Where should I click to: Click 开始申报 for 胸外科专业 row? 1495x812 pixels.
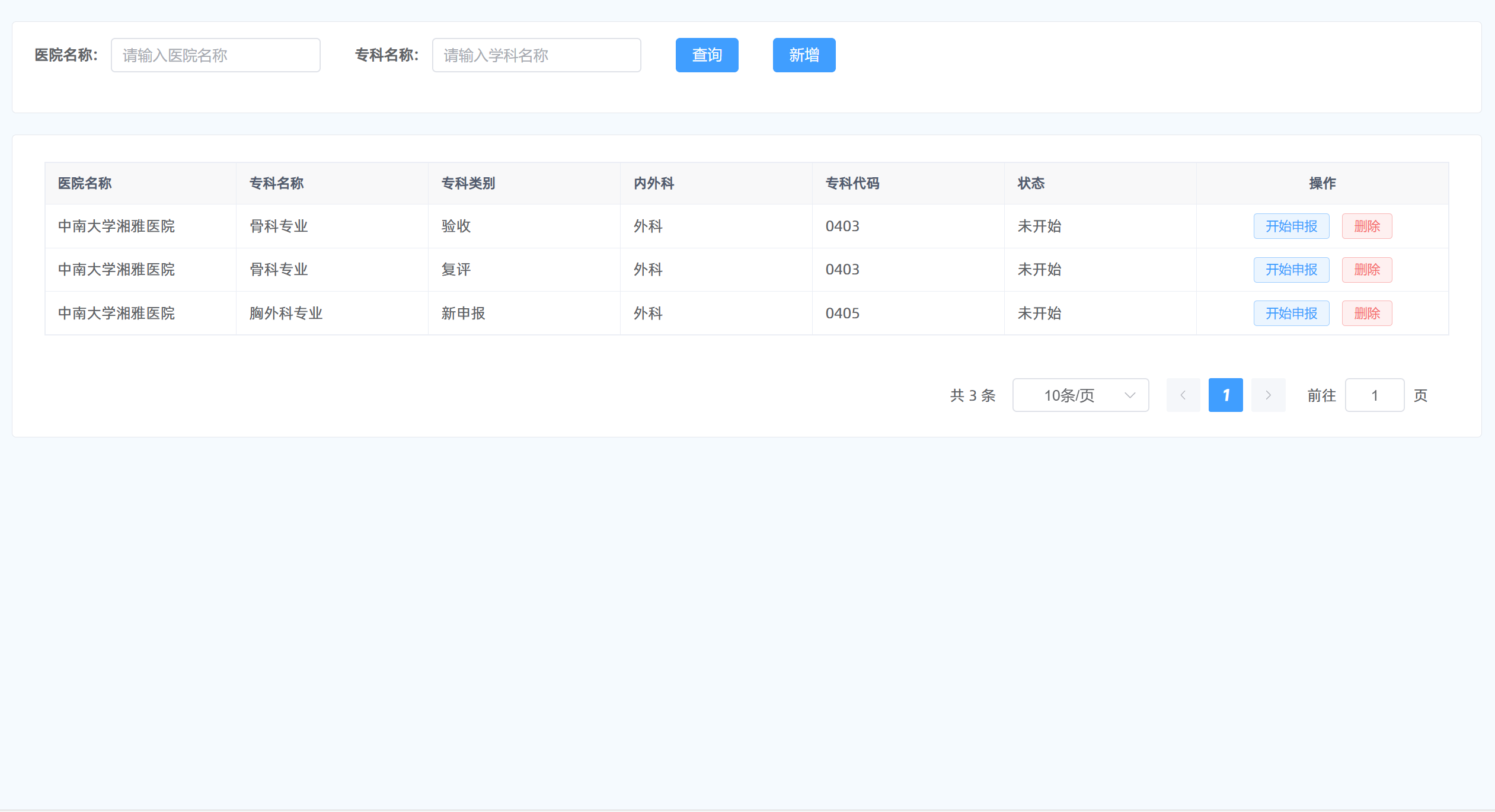pyautogui.click(x=1290, y=314)
